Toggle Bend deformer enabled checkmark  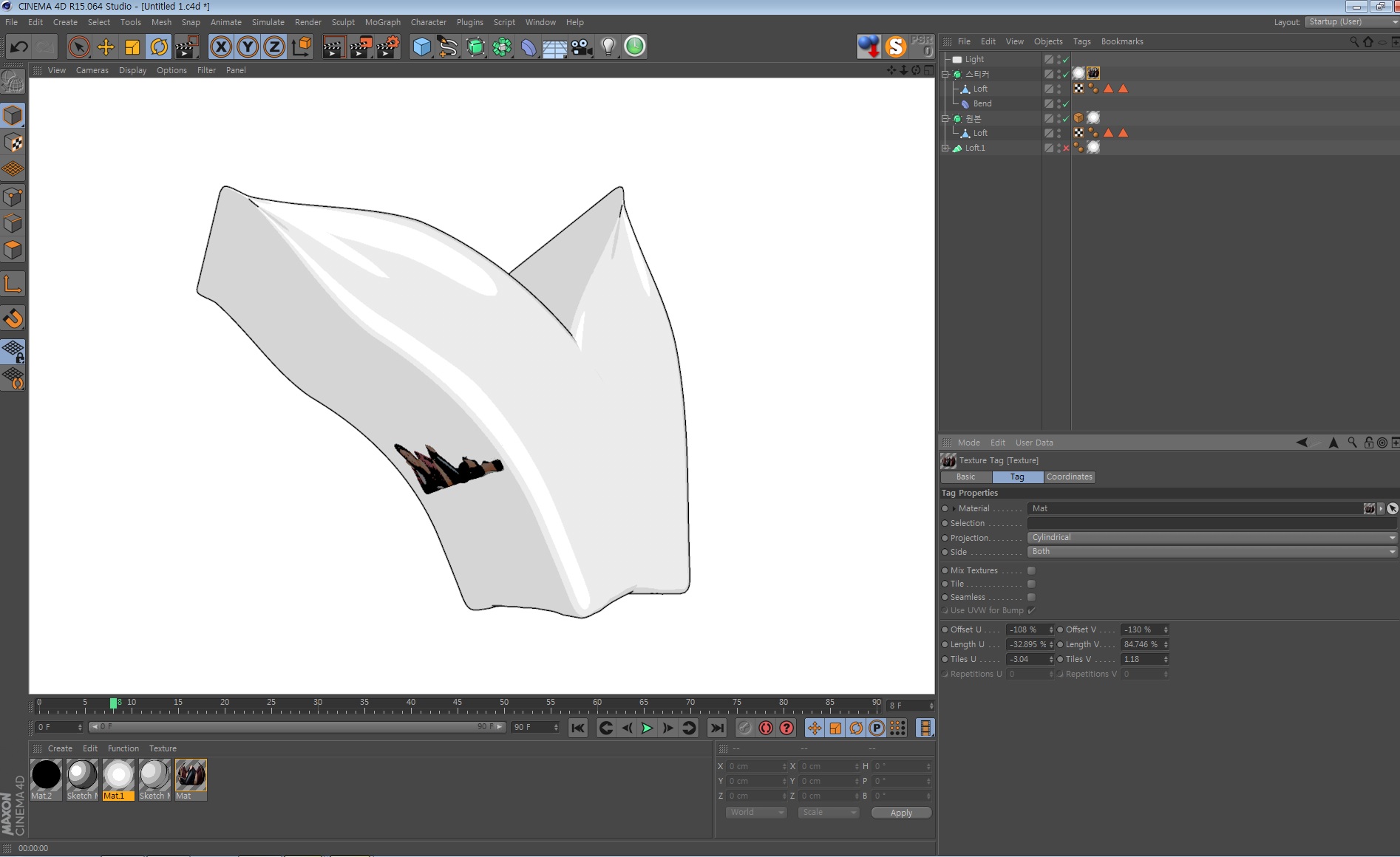(x=1066, y=103)
